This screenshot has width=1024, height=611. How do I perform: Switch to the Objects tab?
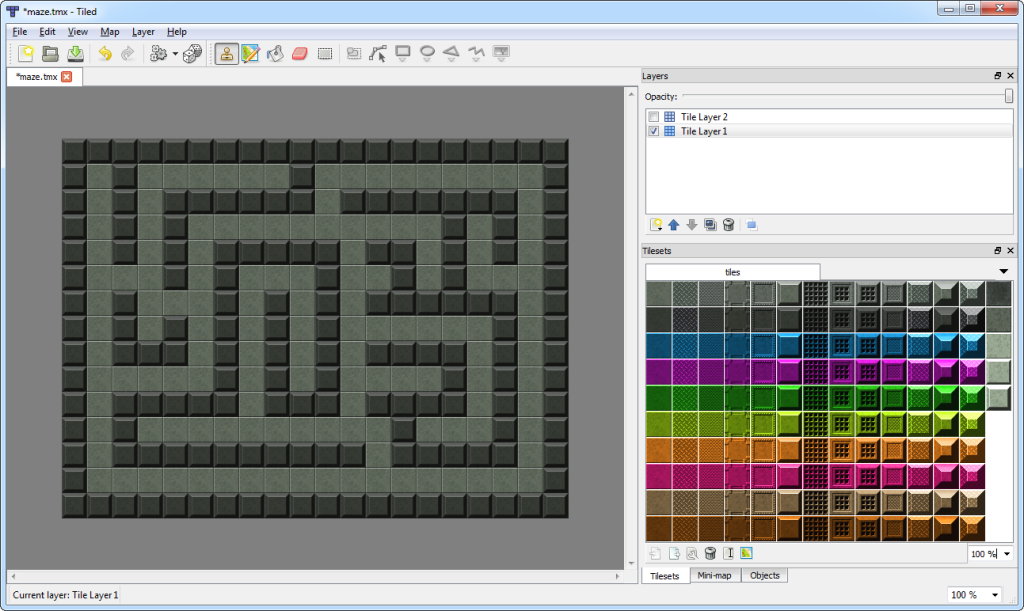coord(765,576)
